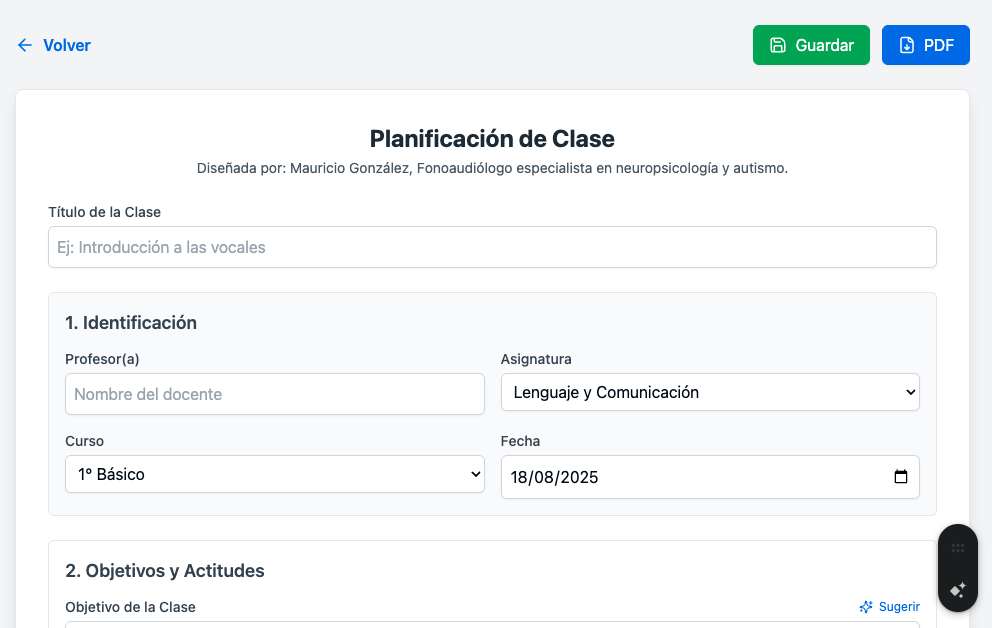Click the download icon in the PDF button
Screen dimensions: 992x628
tap(907, 45)
